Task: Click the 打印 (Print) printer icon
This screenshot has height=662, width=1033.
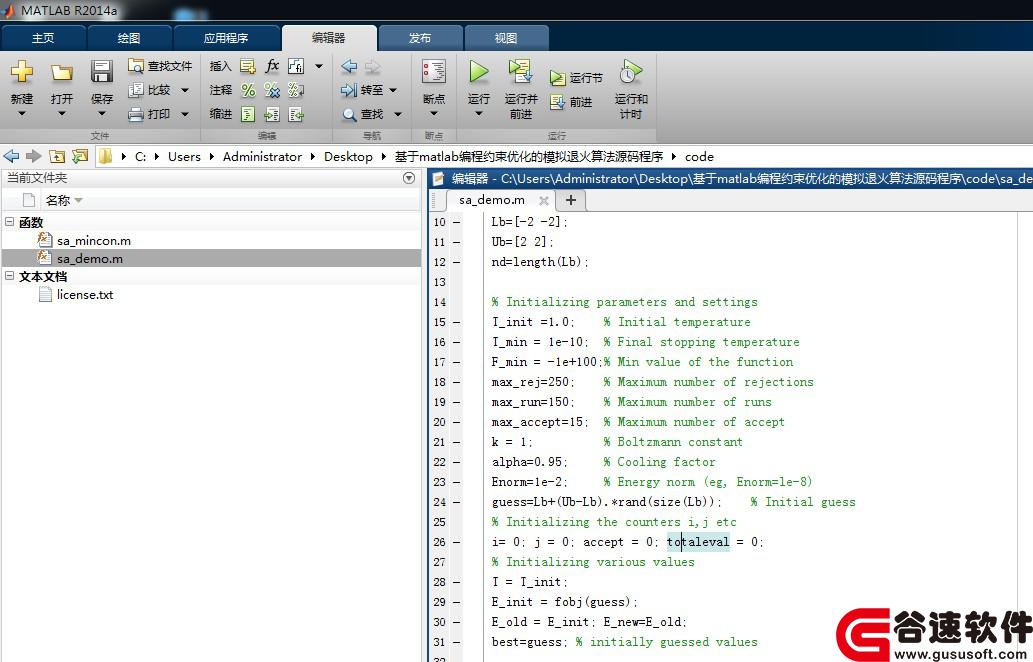Action: pyautogui.click(x=136, y=114)
